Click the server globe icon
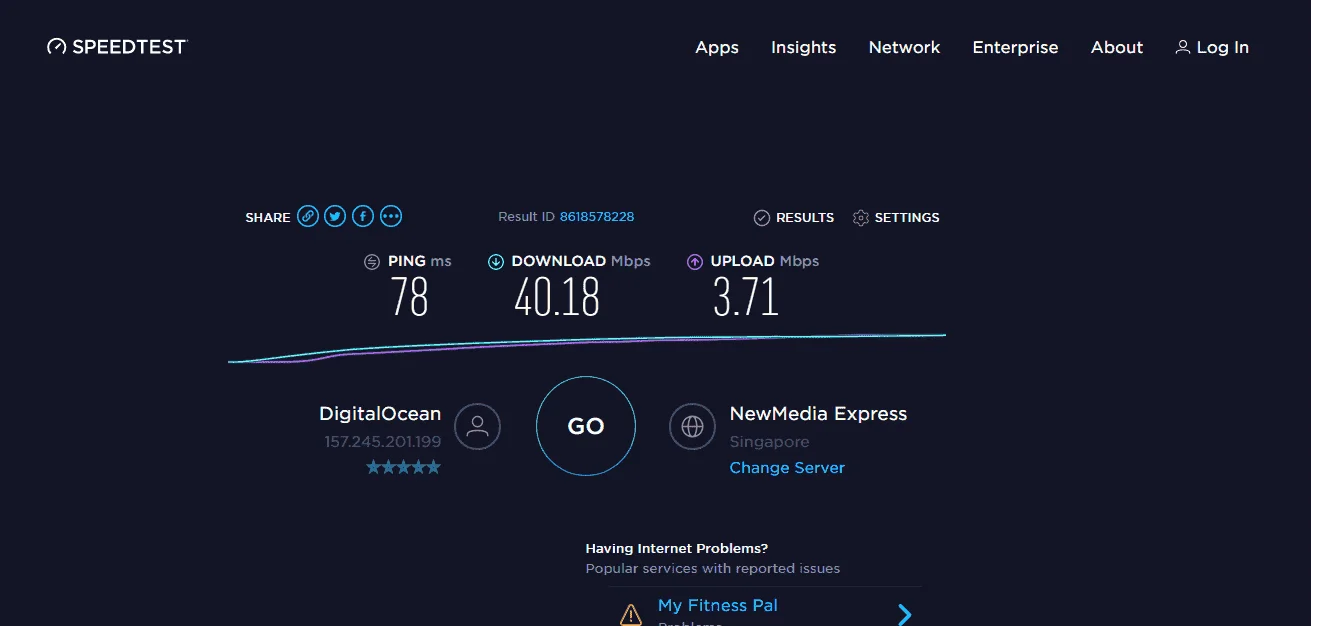The width and height of the screenshot is (1326, 626). 692,427
